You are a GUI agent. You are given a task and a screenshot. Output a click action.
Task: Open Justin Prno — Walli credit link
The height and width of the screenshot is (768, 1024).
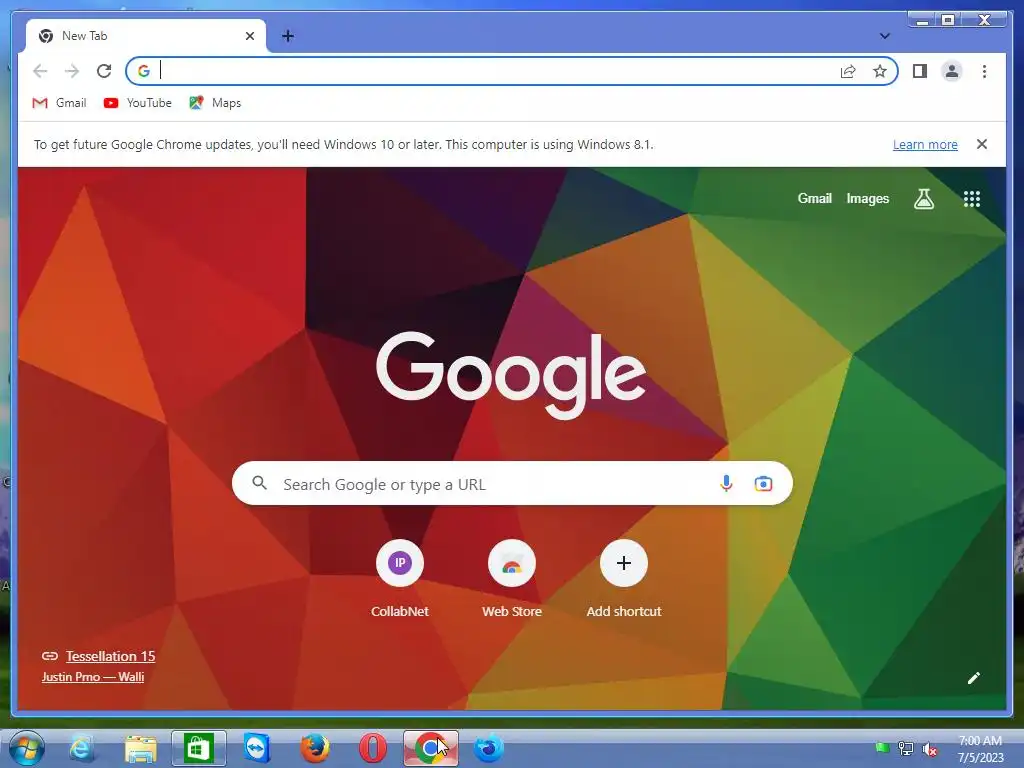coord(93,677)
